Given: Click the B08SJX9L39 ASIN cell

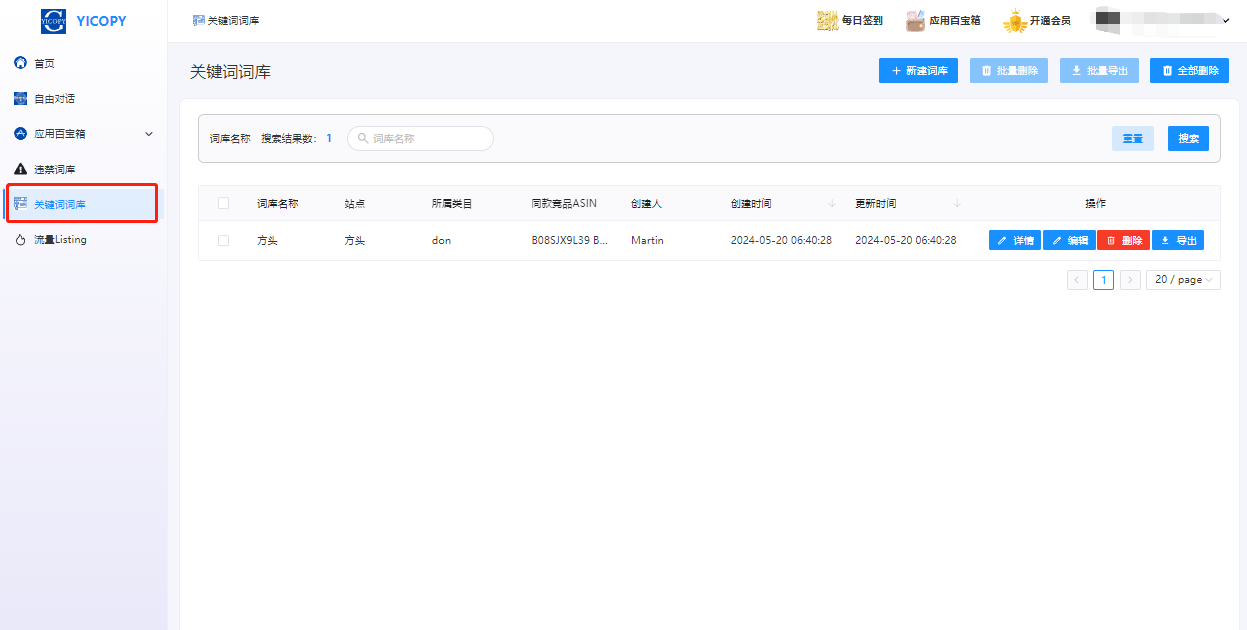Looking at the screenshot, I should point(569,240).
